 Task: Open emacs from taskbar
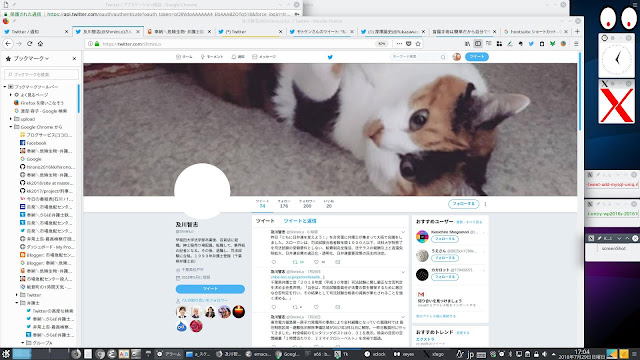click(x=258, y=354)
